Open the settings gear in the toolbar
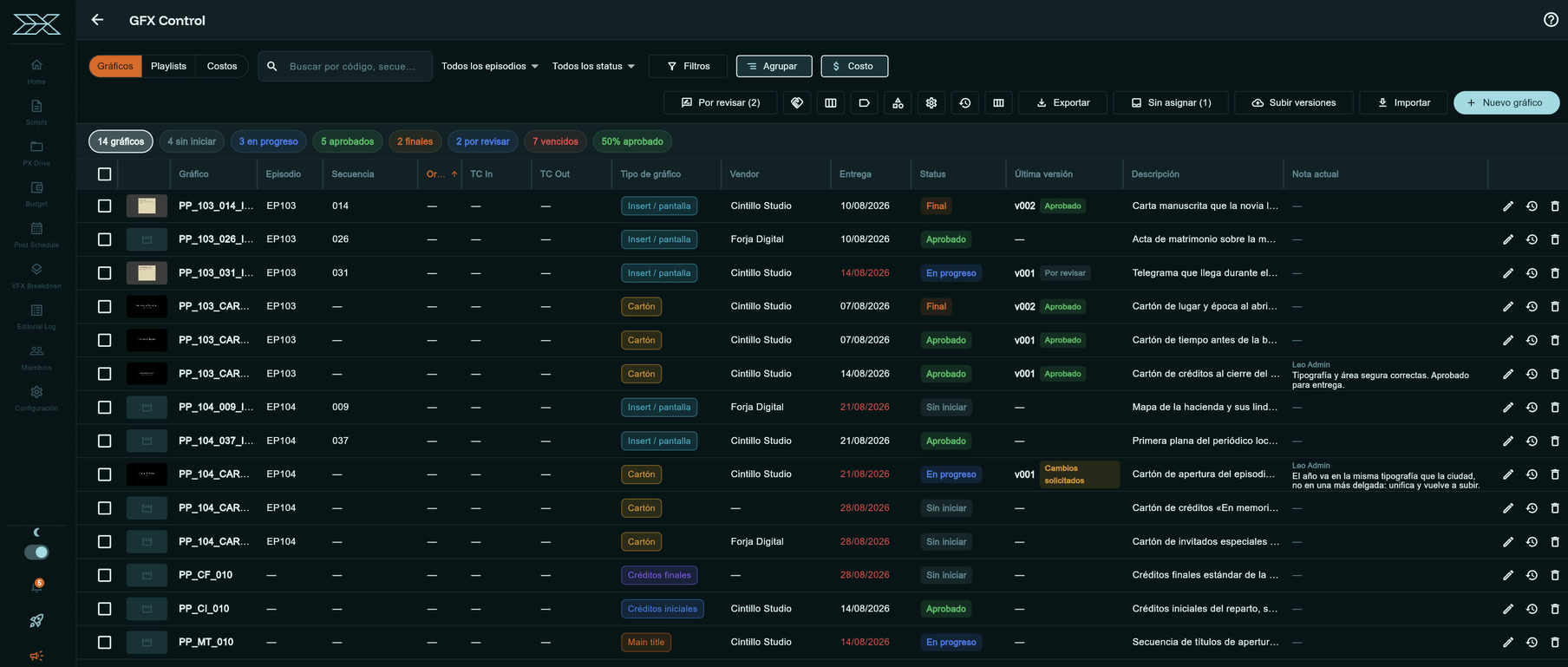Image resolution: width=1568 pixels, height=667 pixels. pyautogui.click(x=931, y=102)
